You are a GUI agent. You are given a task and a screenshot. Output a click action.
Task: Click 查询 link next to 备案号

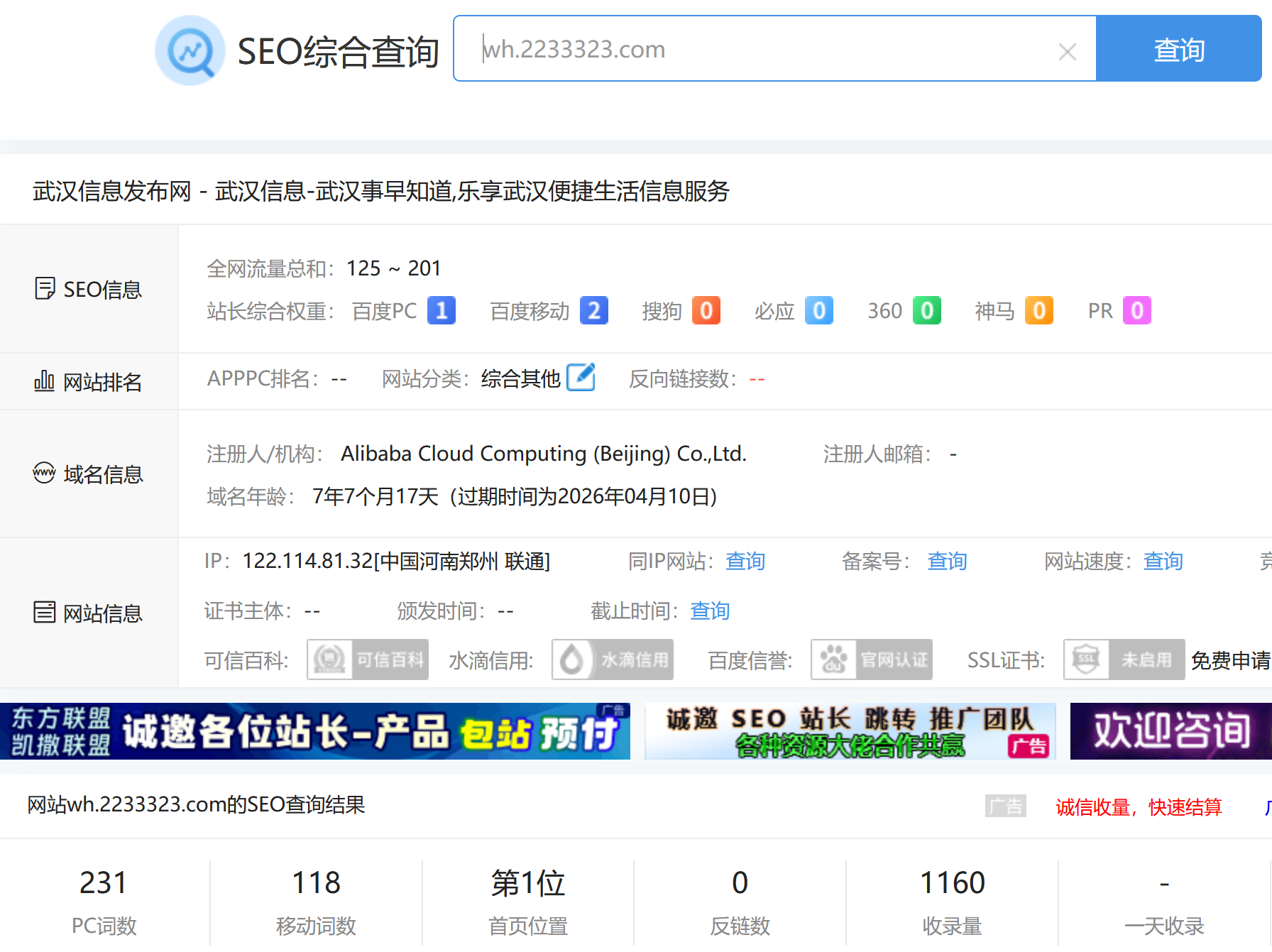[x=947, y=562]
